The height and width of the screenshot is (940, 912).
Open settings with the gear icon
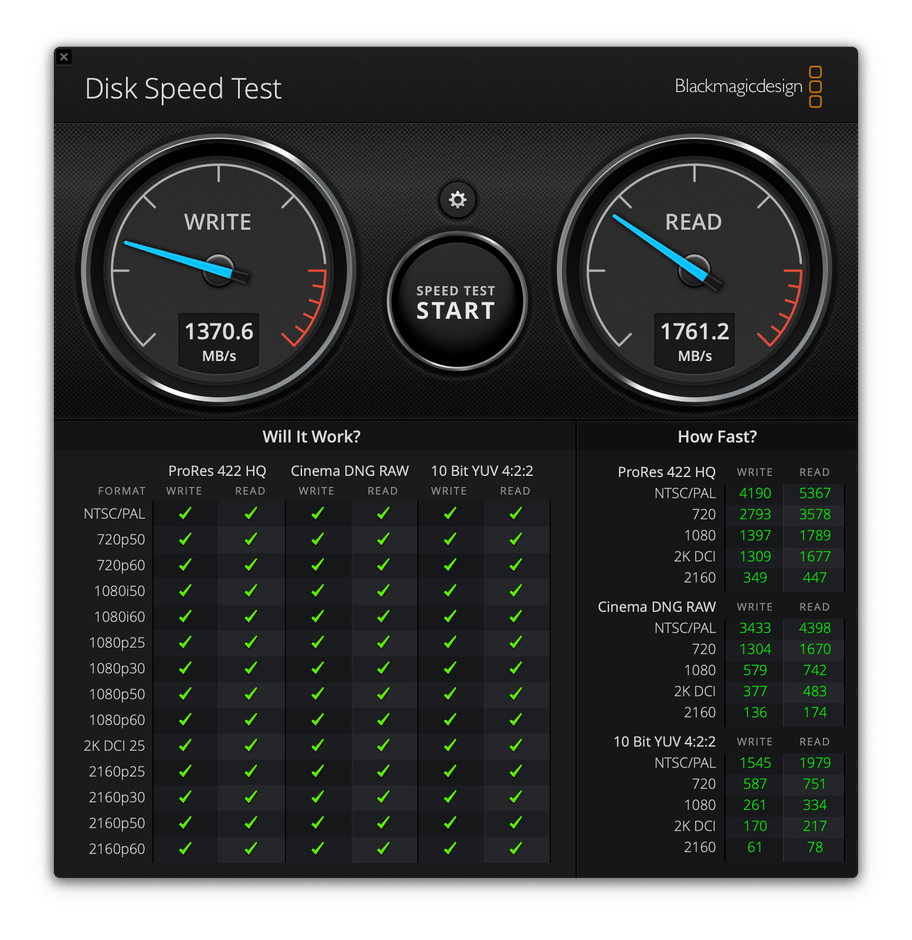click(457, 200)
